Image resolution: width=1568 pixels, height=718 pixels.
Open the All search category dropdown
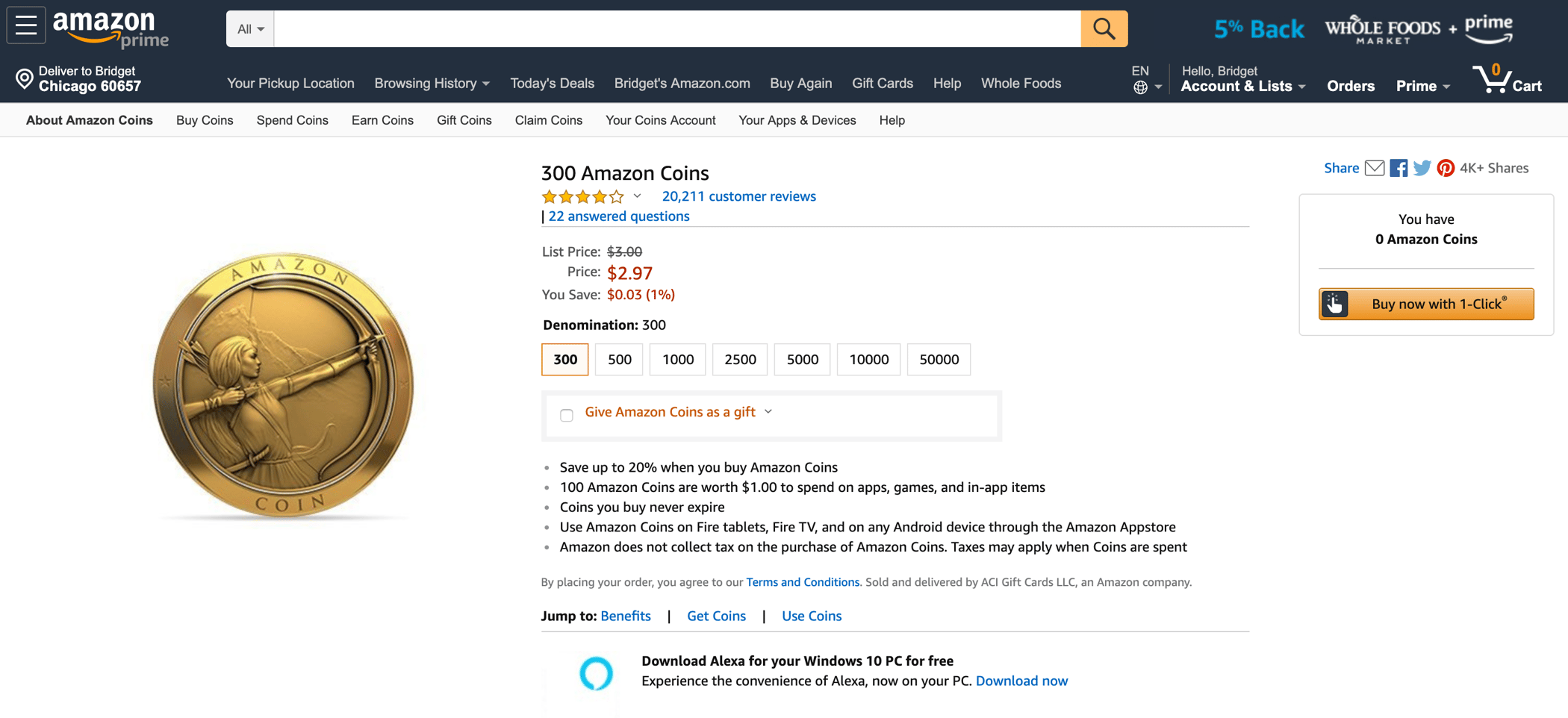point(249,28)
